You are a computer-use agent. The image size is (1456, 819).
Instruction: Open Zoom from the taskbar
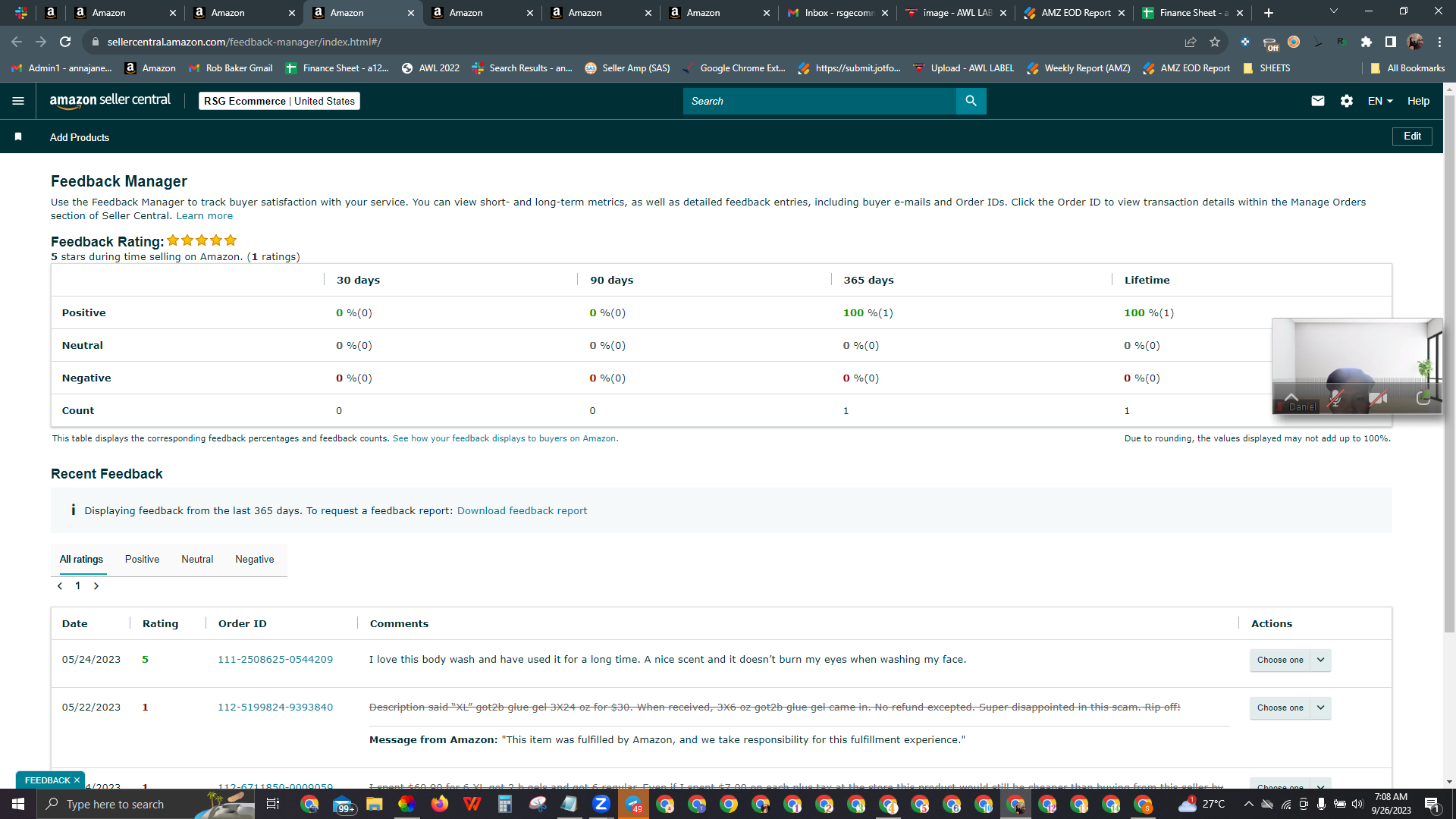[601, 804]
